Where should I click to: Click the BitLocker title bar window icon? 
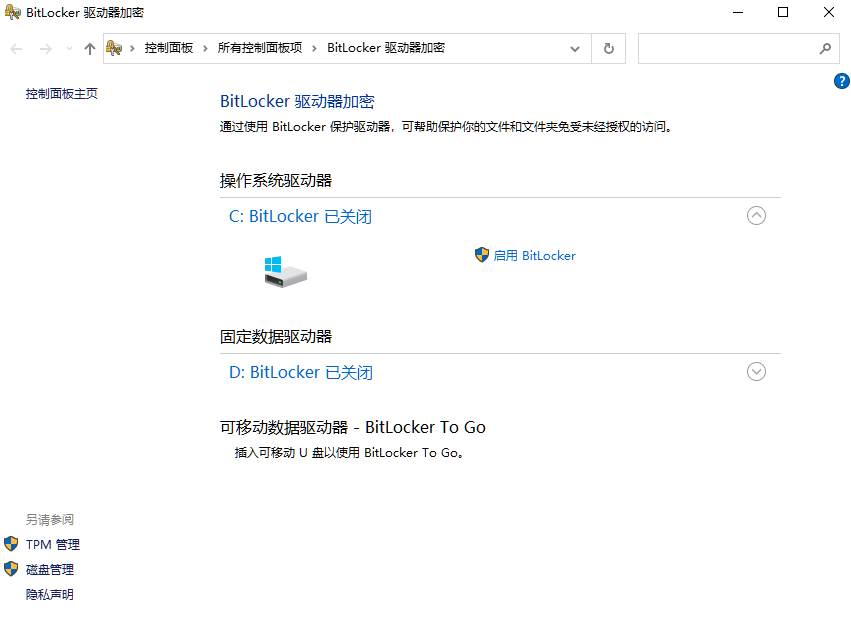[x=12, y=12]
